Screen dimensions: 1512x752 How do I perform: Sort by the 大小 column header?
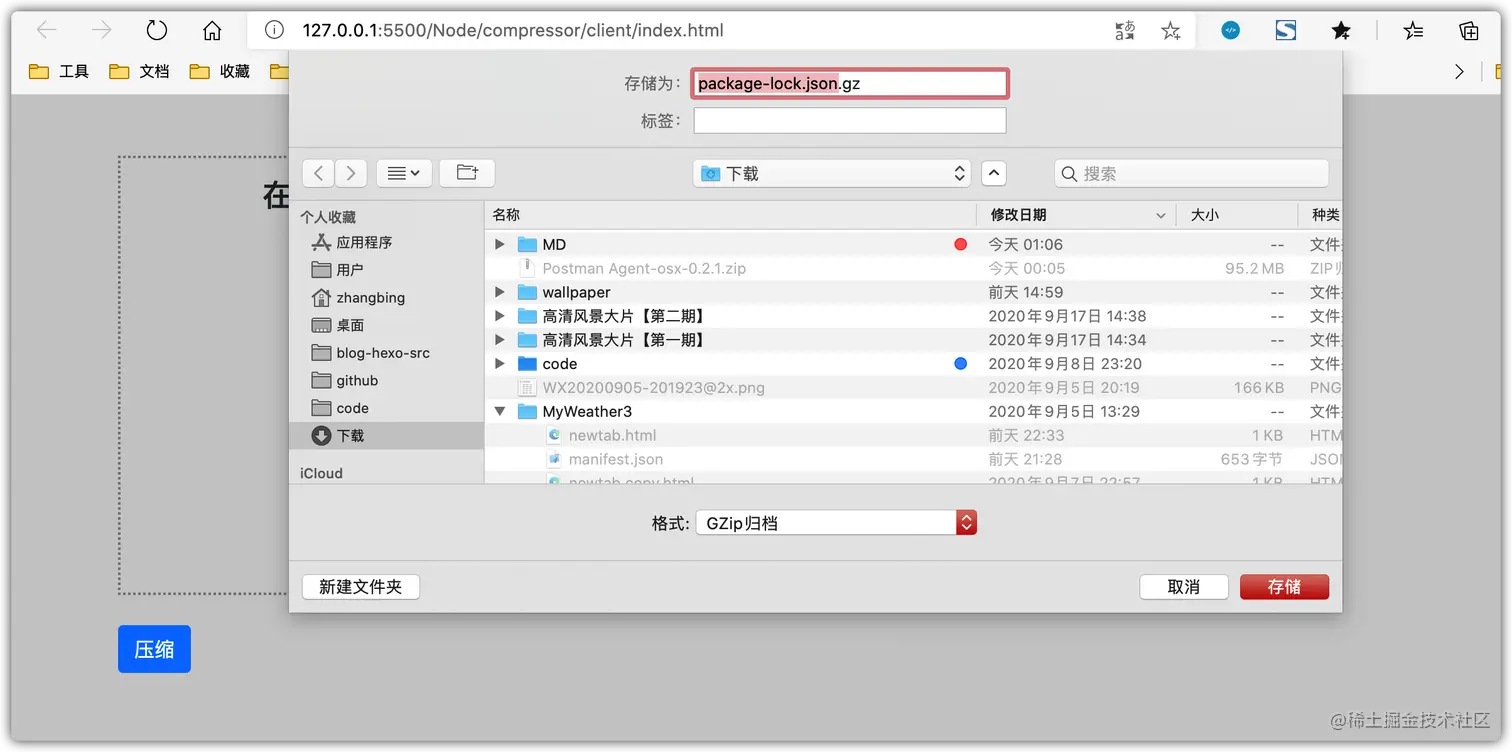tap(1238, 215)
